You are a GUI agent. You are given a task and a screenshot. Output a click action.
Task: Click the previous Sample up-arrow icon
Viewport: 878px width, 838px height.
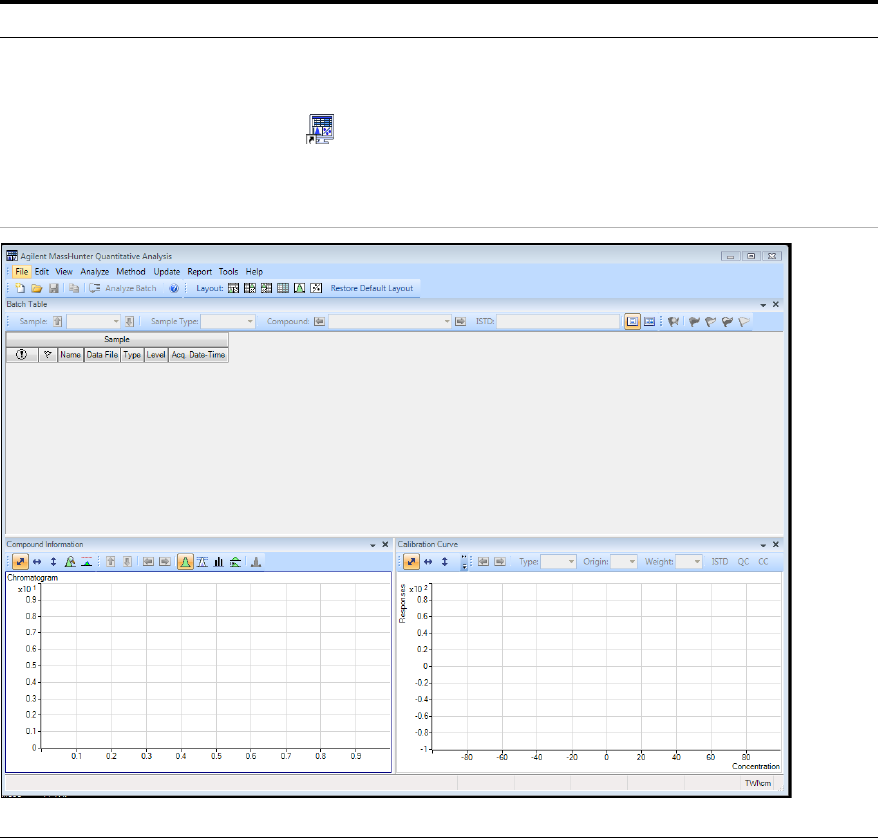pyautogui.click(x=58, y=321)
